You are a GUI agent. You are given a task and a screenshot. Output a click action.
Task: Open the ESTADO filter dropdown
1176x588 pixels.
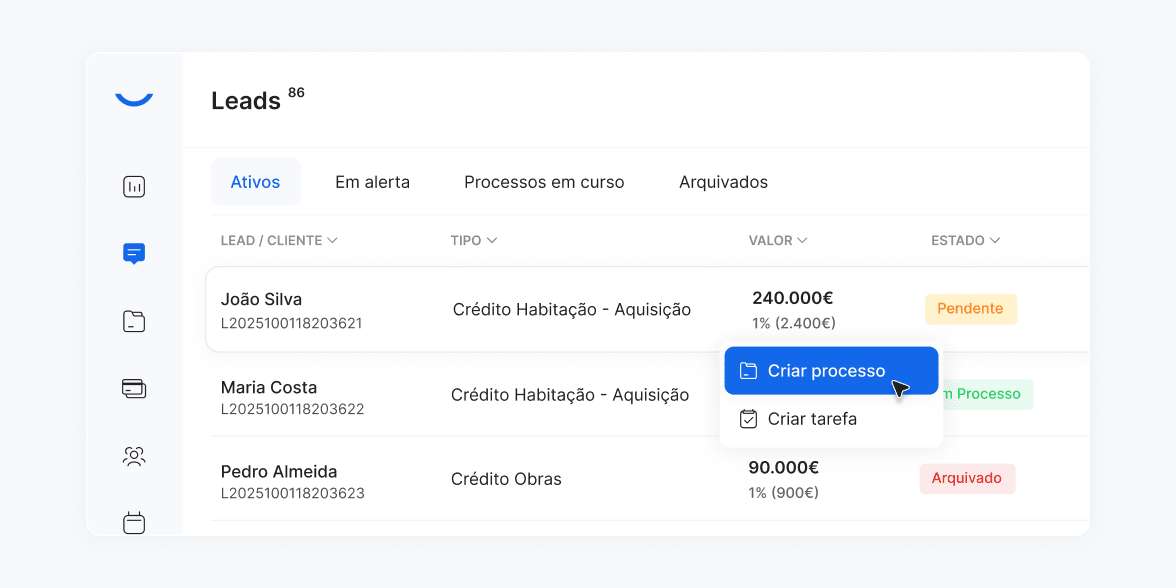(x=965, y=240)
